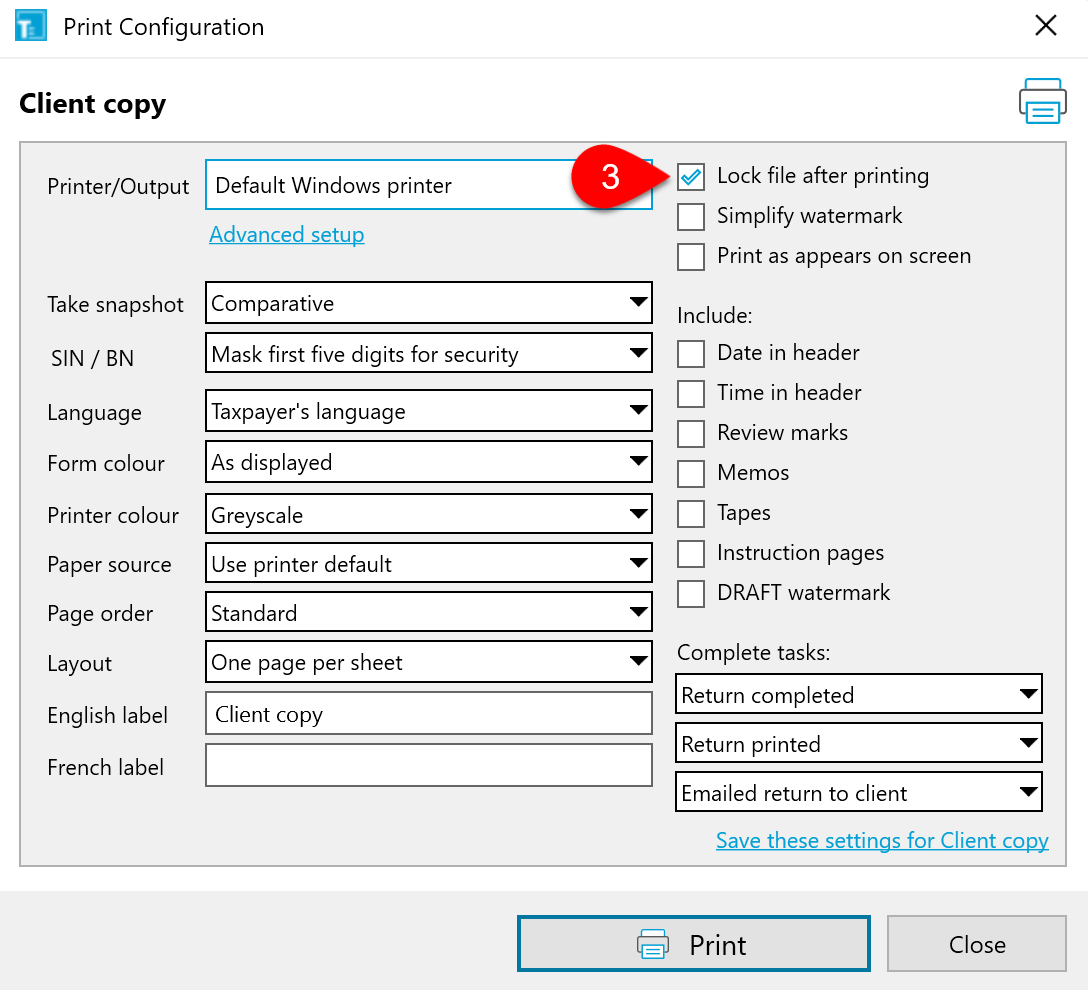Close the Print Configuration dialog with X
This screenshot has height=990, width=1088.
1045,26
